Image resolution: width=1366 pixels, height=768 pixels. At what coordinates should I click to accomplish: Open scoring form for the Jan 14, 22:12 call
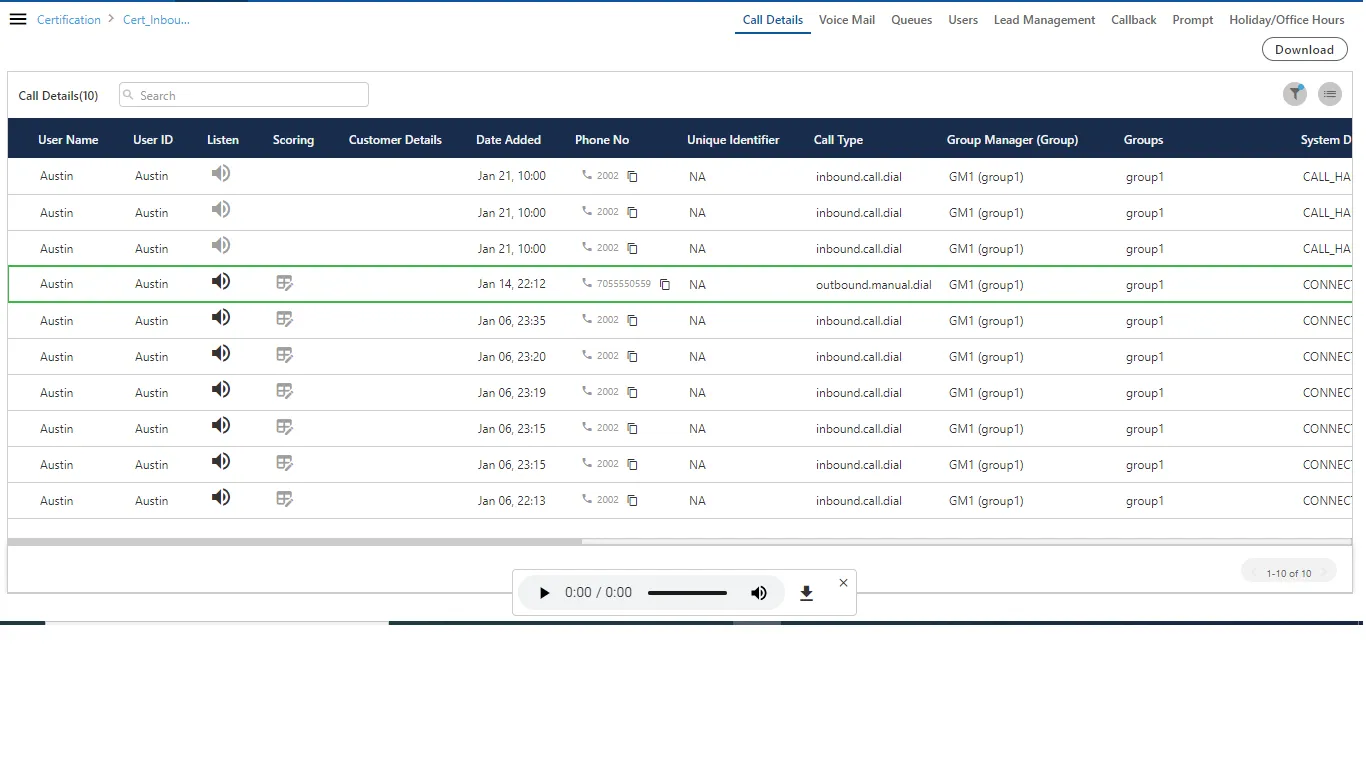285,284
